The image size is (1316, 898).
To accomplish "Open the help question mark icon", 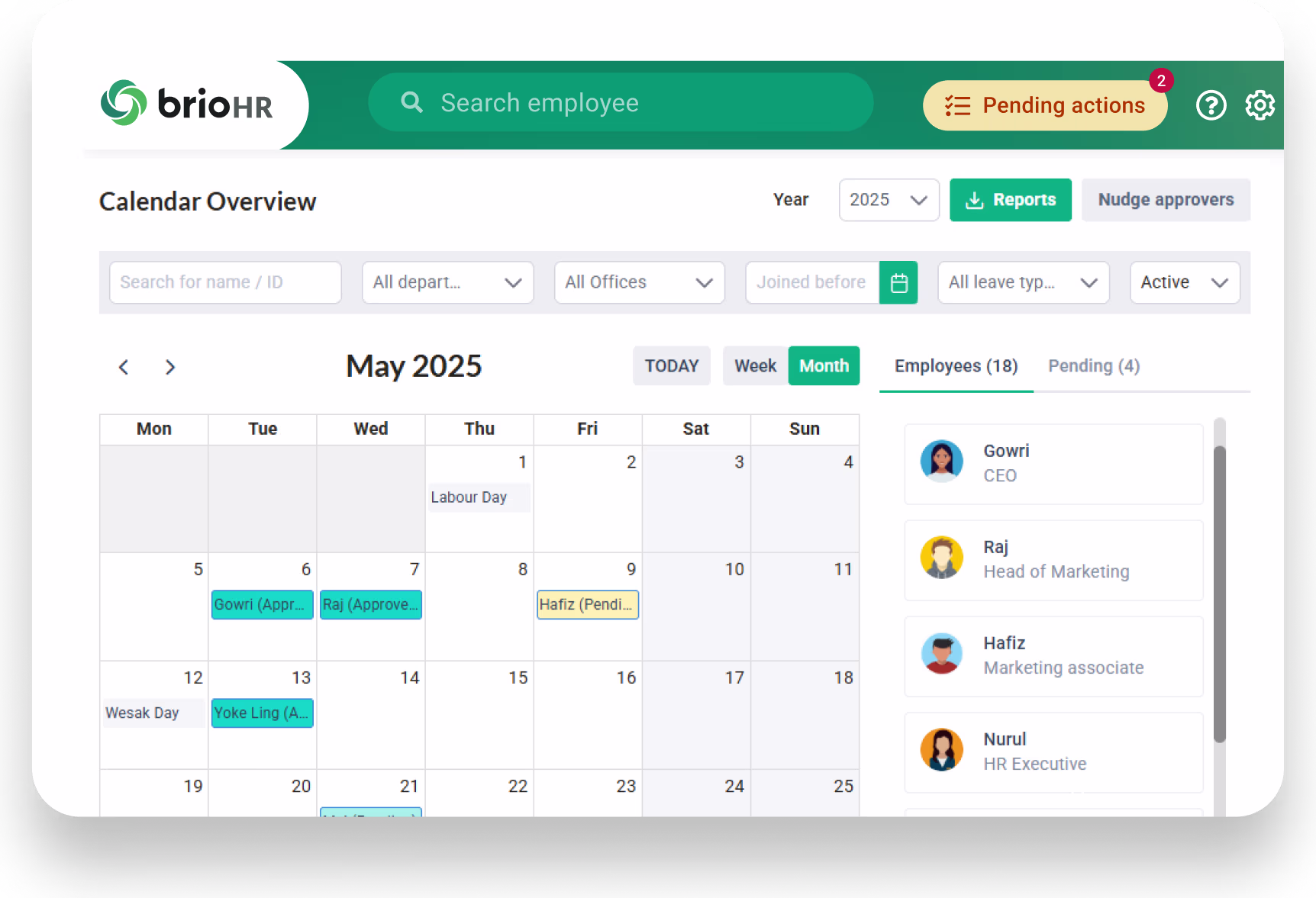I will [1211, 105].
